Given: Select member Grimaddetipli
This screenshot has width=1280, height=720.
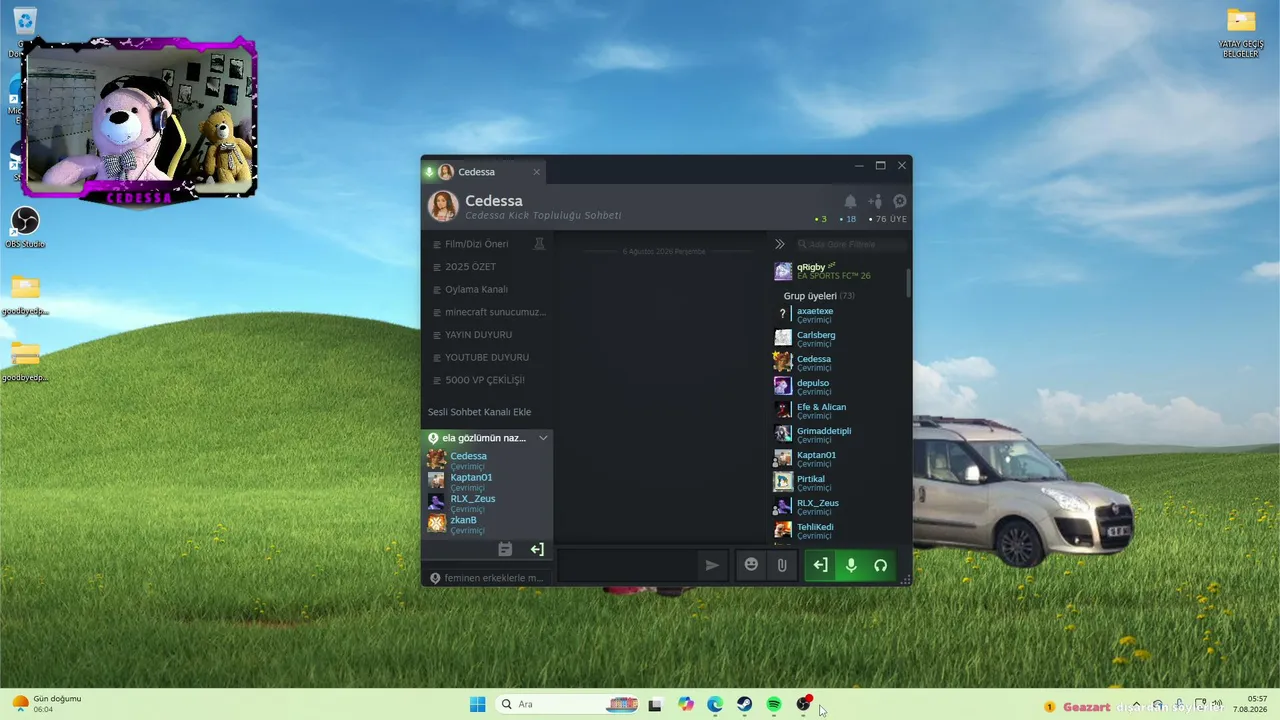Looking at the screenshot, I should tap(839, 435).
